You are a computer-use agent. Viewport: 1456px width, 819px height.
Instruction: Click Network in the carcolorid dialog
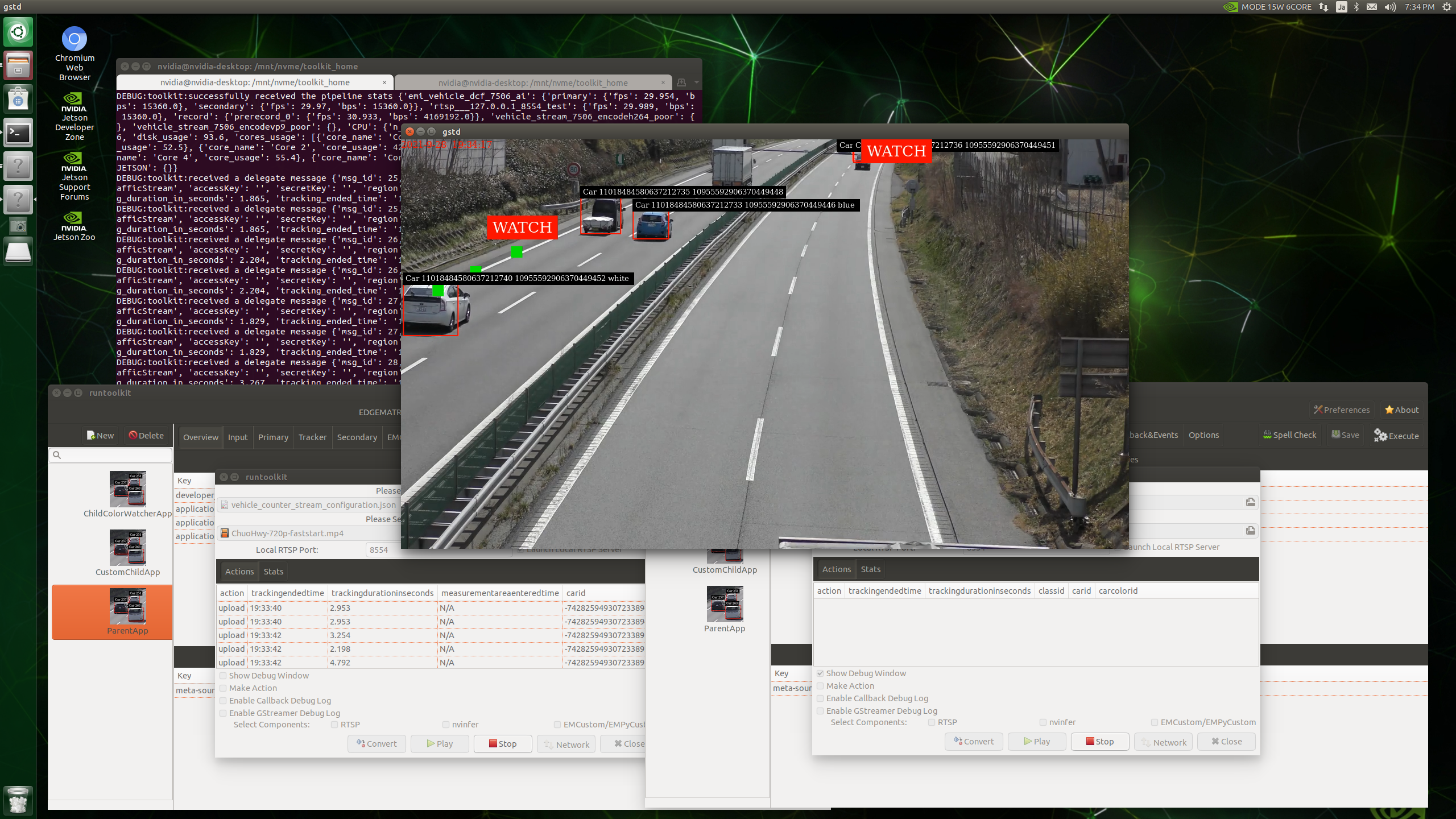pos(1163,742)
